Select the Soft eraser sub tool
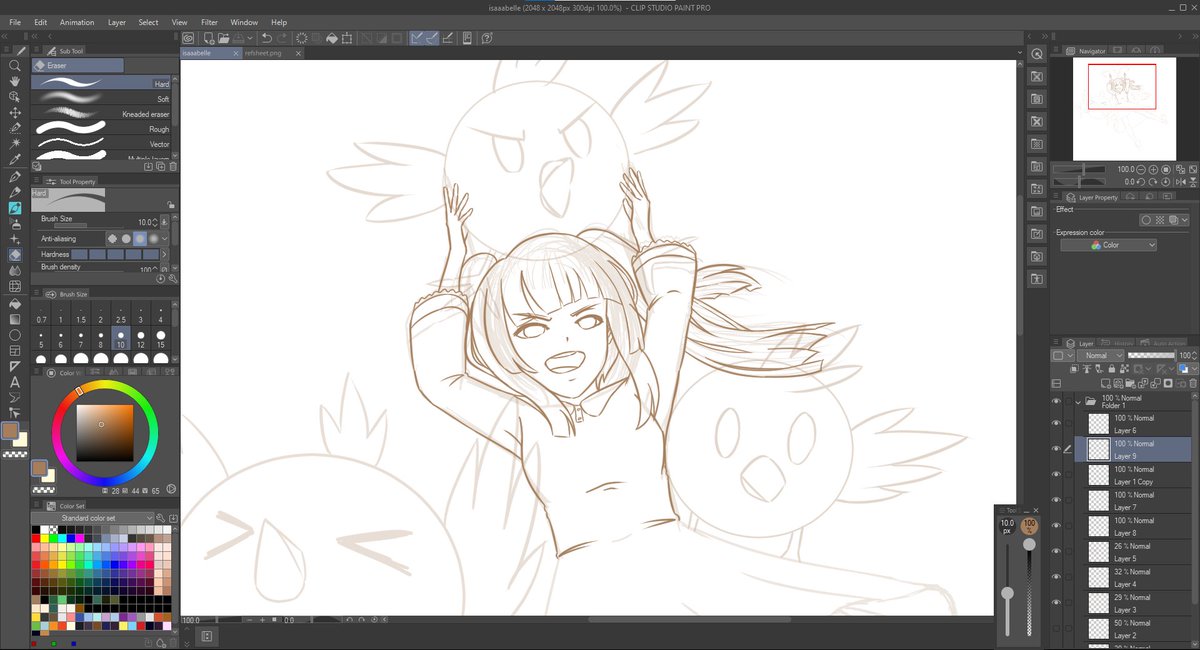This screenshot has height=650, width=1200. click(100, 99)
